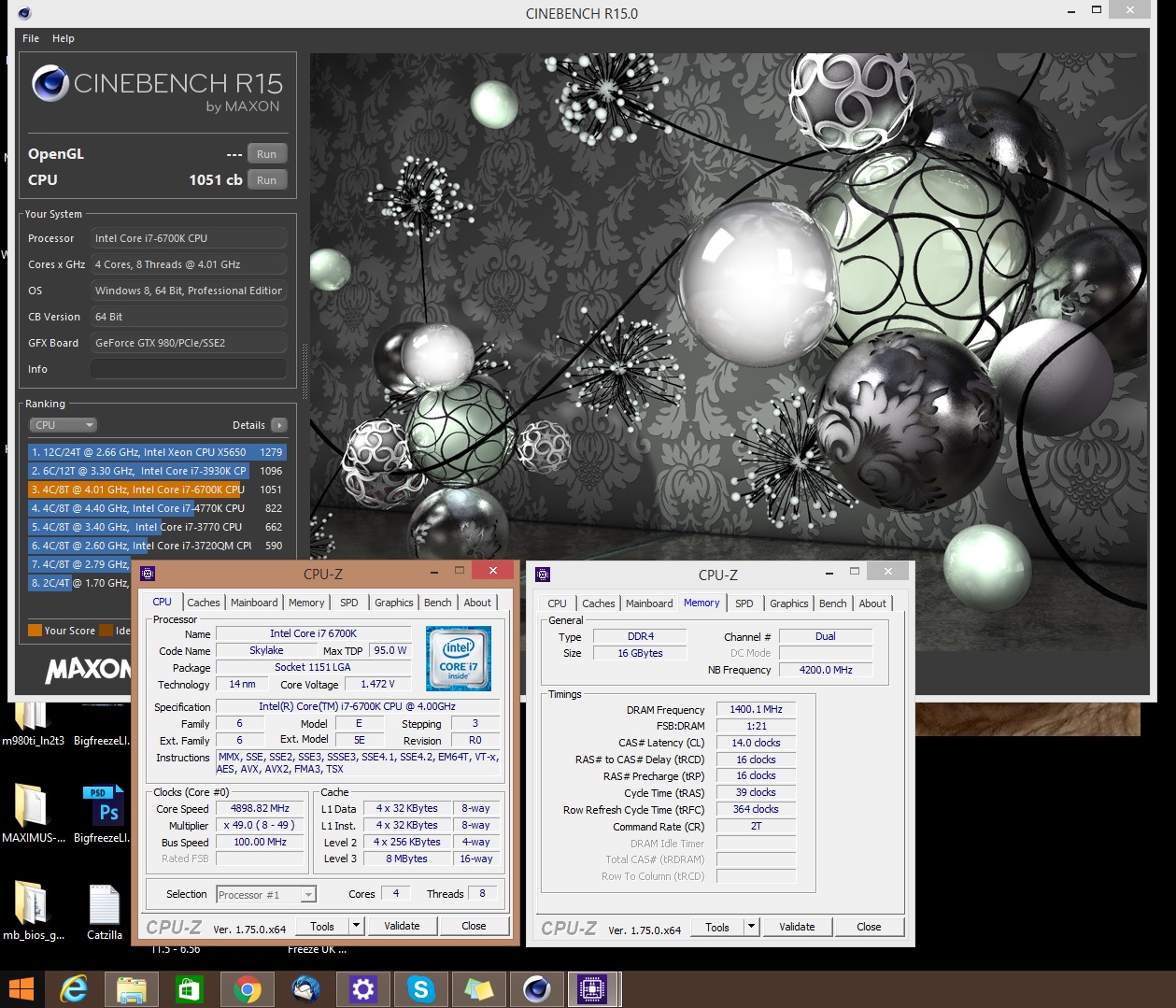
Task: Click Close button in right CPU-Z
Action: pyautogui.click(x=869, y=927)
